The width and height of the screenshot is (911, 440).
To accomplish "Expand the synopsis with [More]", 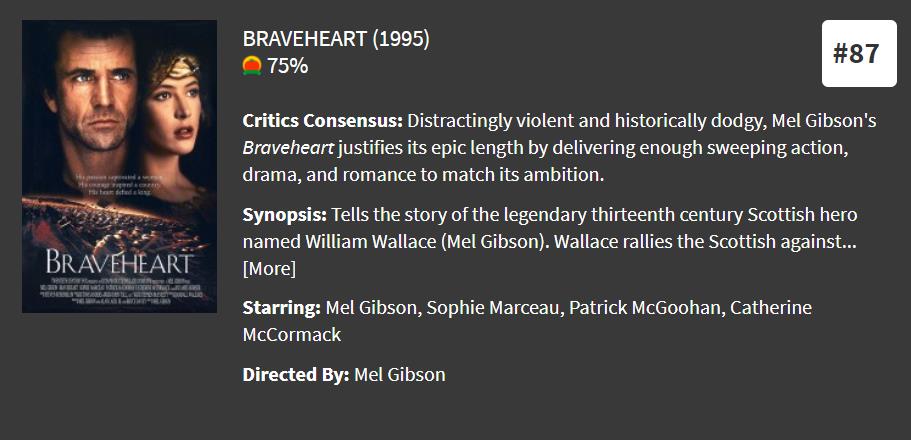I will 269,268.
